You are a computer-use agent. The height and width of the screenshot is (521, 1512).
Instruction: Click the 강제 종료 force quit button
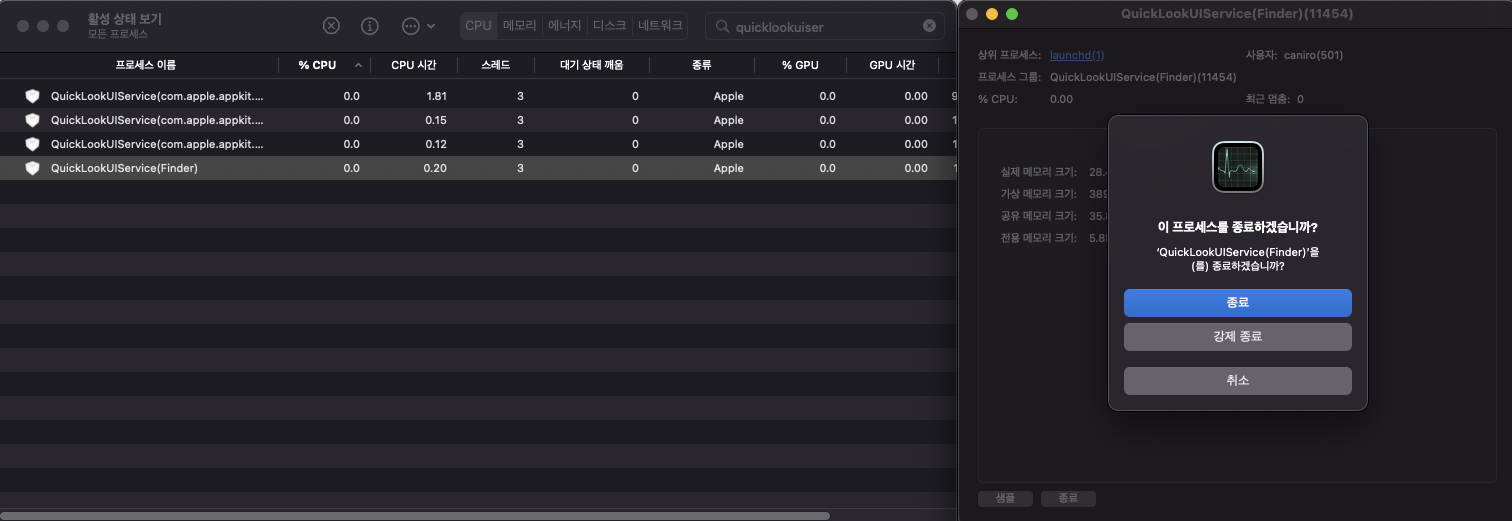pyautogui.click(x=1237, y=337)
